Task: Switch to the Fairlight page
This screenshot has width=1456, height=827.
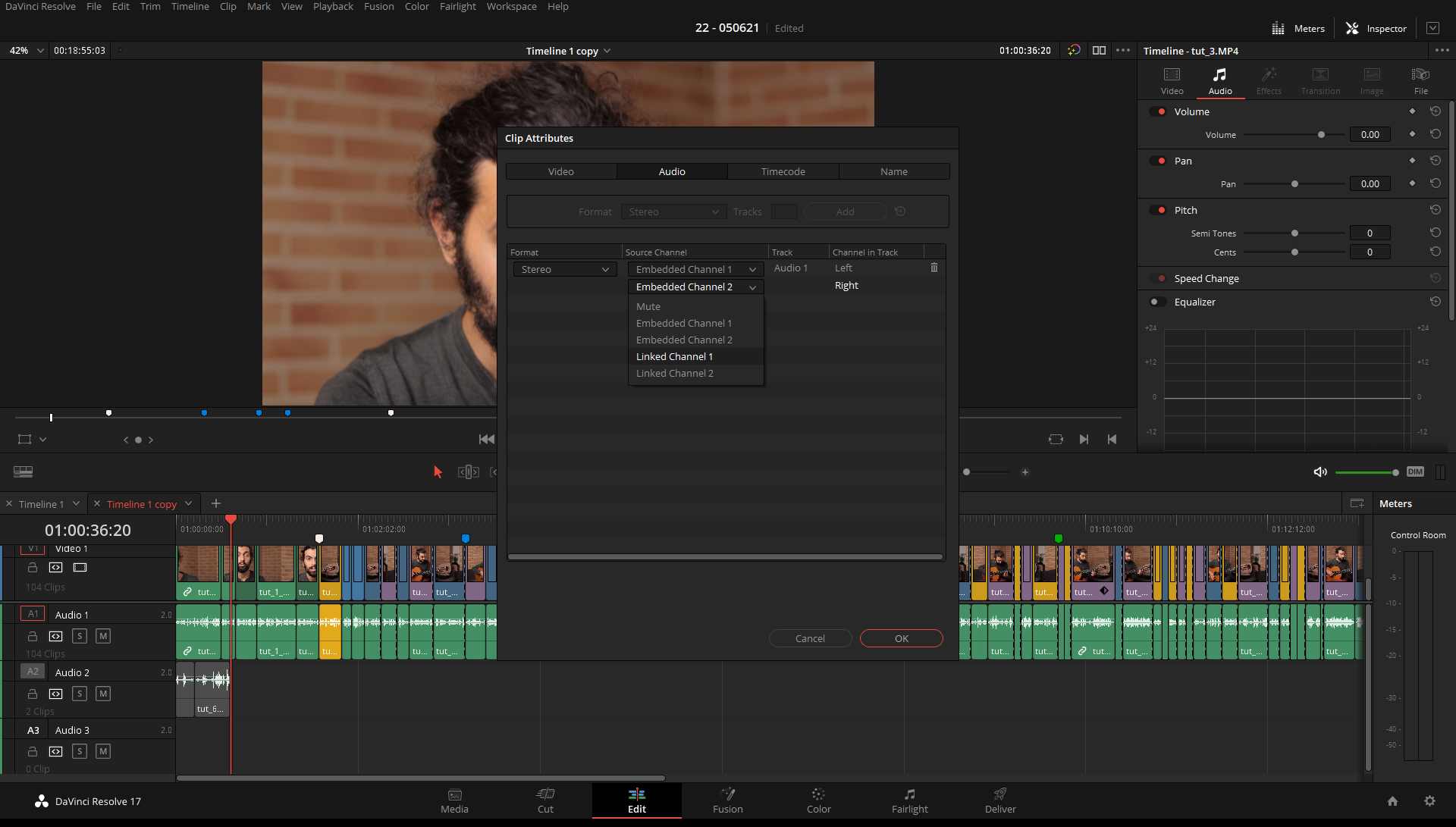Action: [909, 800]
